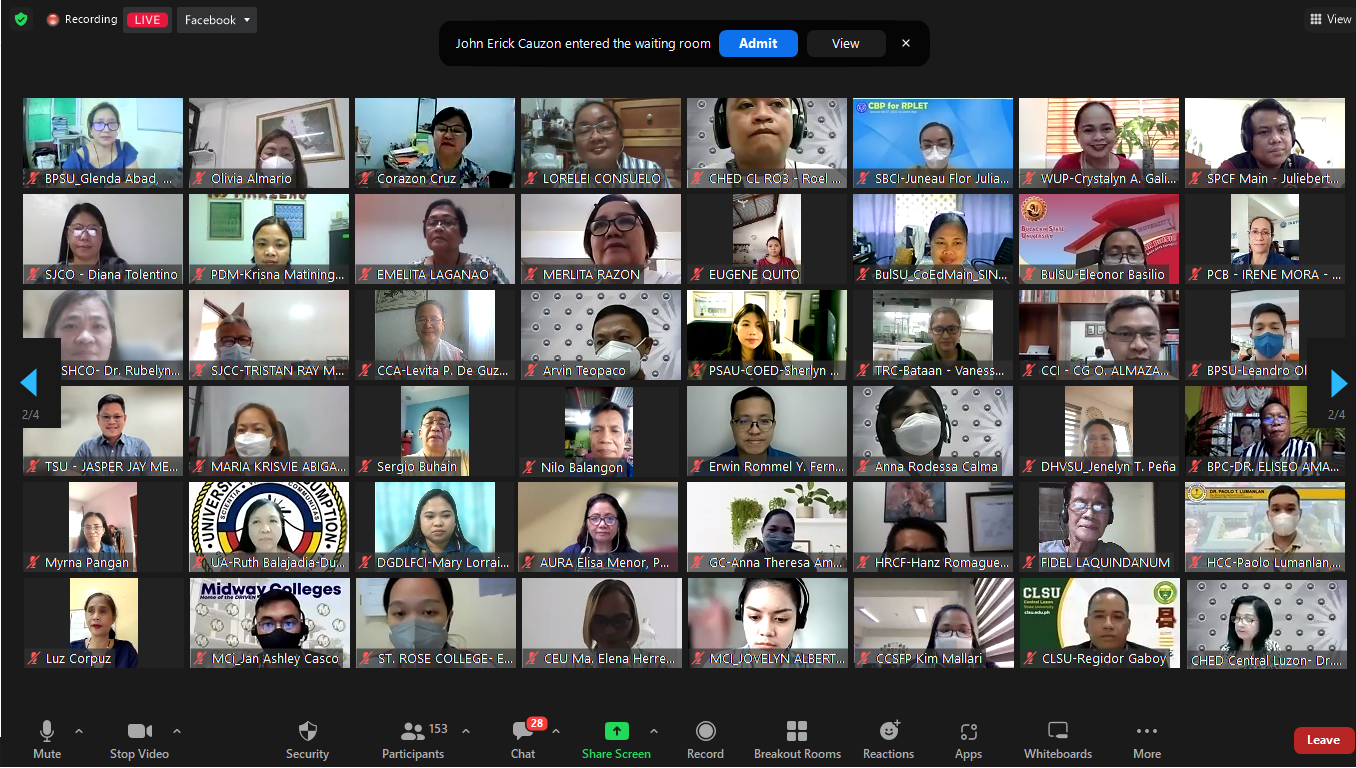Open the Apps panel

click(x=968, y=740)
